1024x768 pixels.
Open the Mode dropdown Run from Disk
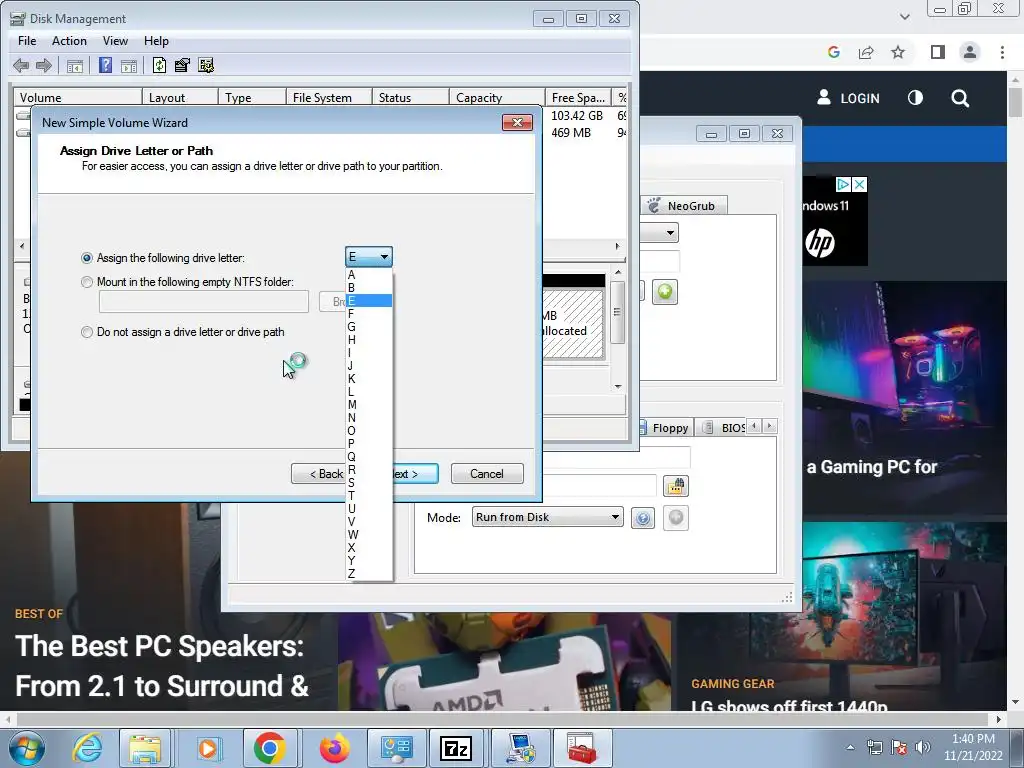(547, 517)
